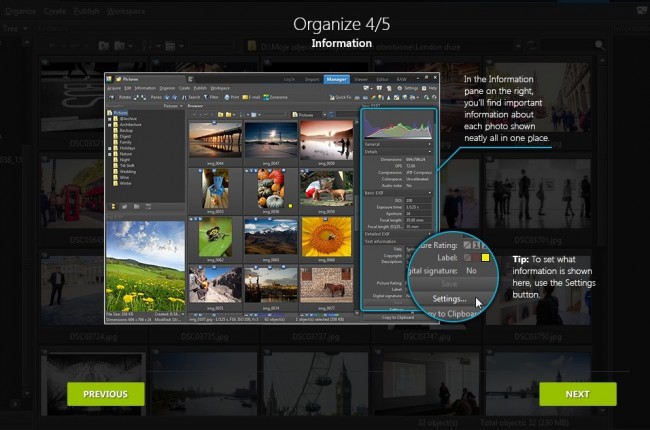
Task: Select the Winter folder
Action: coord(126,183)
